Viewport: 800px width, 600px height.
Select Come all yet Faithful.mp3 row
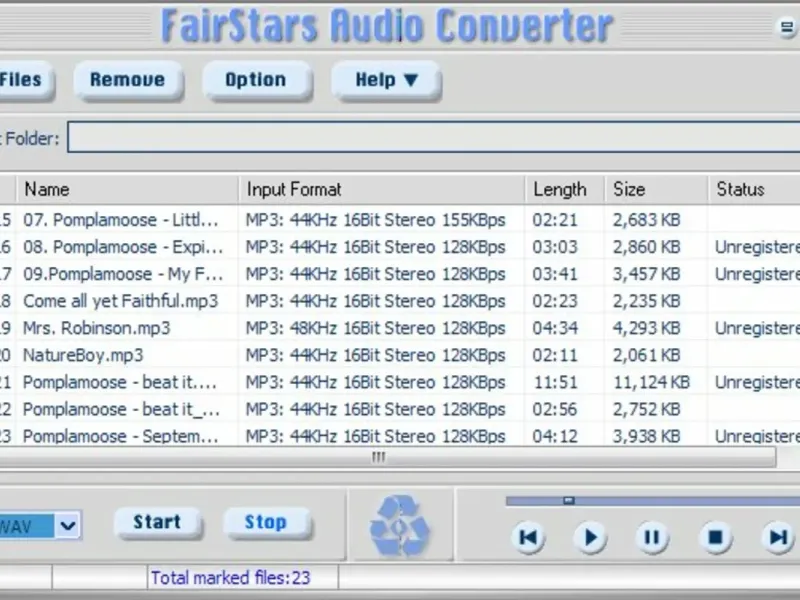coord(400,301)
